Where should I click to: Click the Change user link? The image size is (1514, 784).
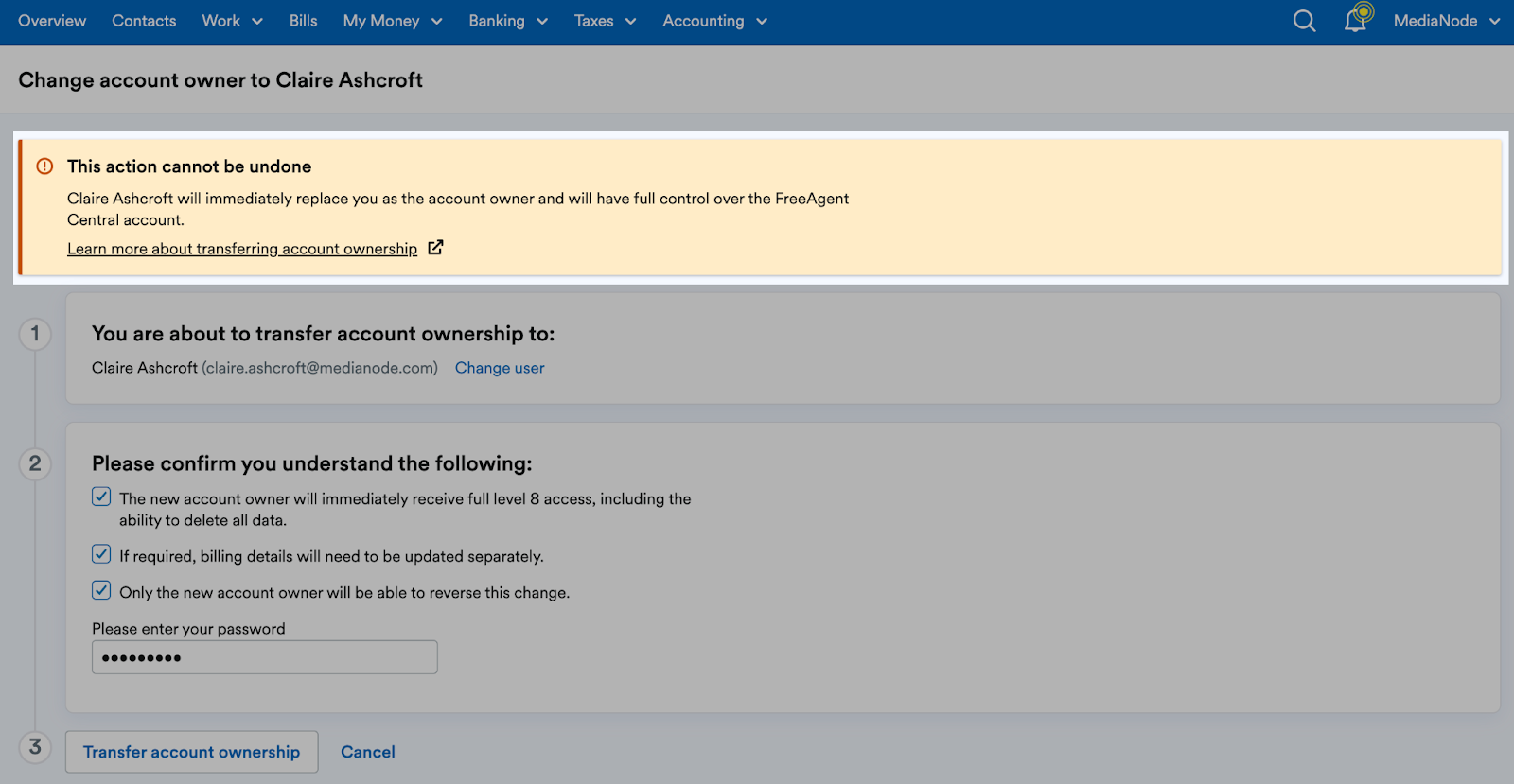click(x=500, y=368)
